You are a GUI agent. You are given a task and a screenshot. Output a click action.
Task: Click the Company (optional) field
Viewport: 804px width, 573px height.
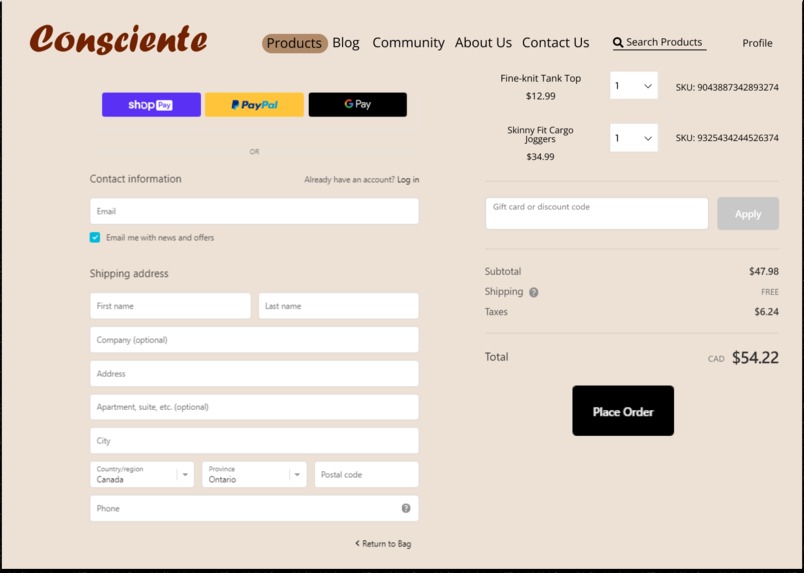coord(254,340)
